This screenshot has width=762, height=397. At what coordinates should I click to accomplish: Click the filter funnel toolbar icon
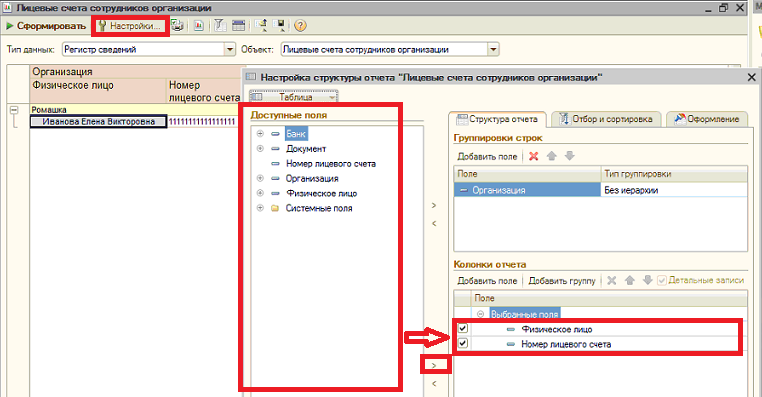click(220, 26)
